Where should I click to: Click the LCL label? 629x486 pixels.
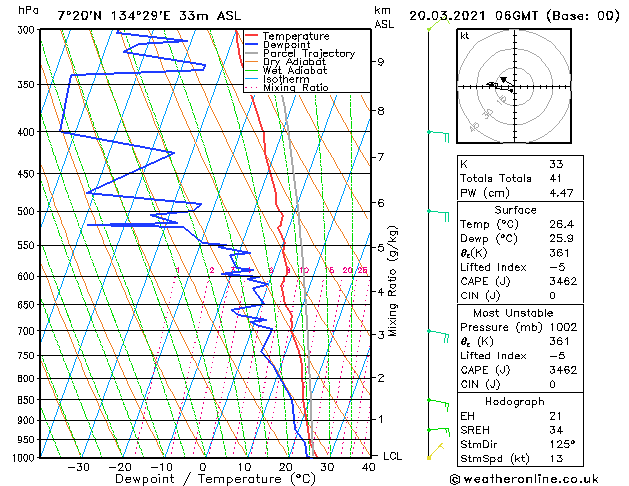coord(392,456)
